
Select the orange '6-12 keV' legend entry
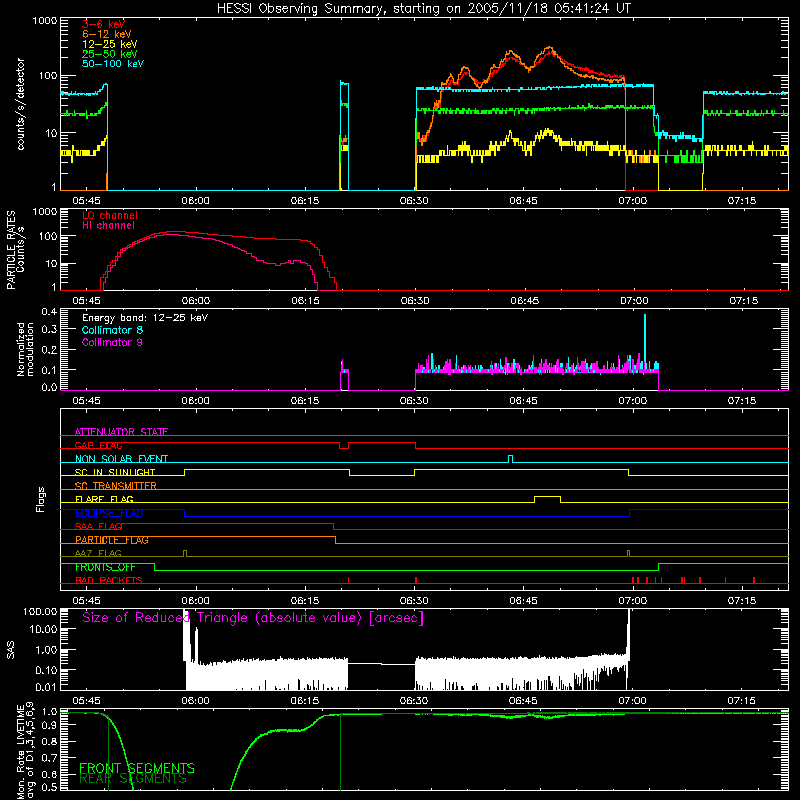[x=107, y=34]
